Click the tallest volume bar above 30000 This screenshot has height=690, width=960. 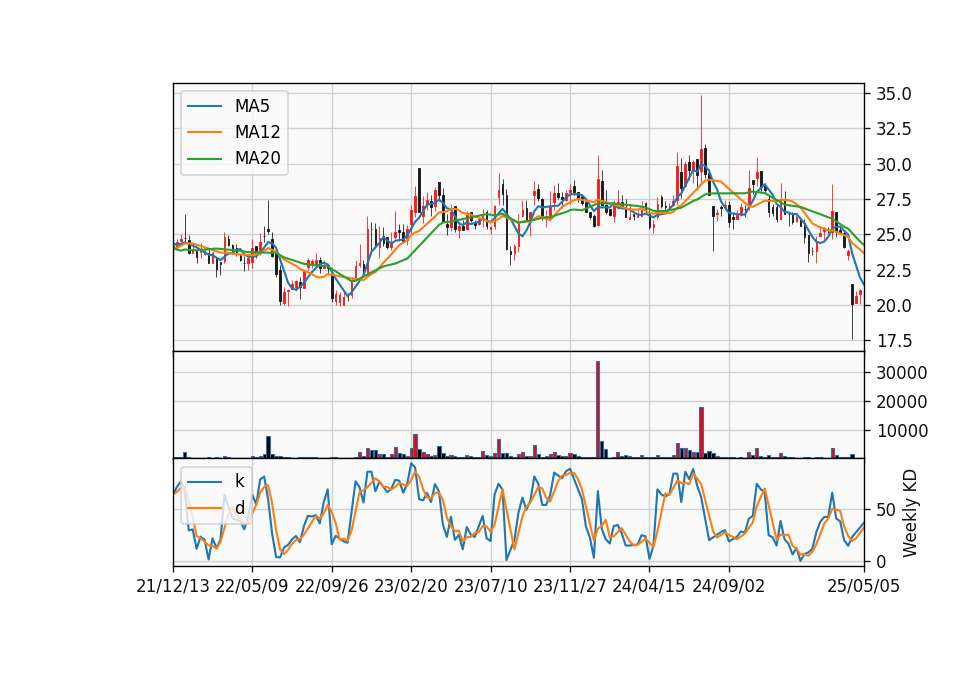tap(598, 410)
